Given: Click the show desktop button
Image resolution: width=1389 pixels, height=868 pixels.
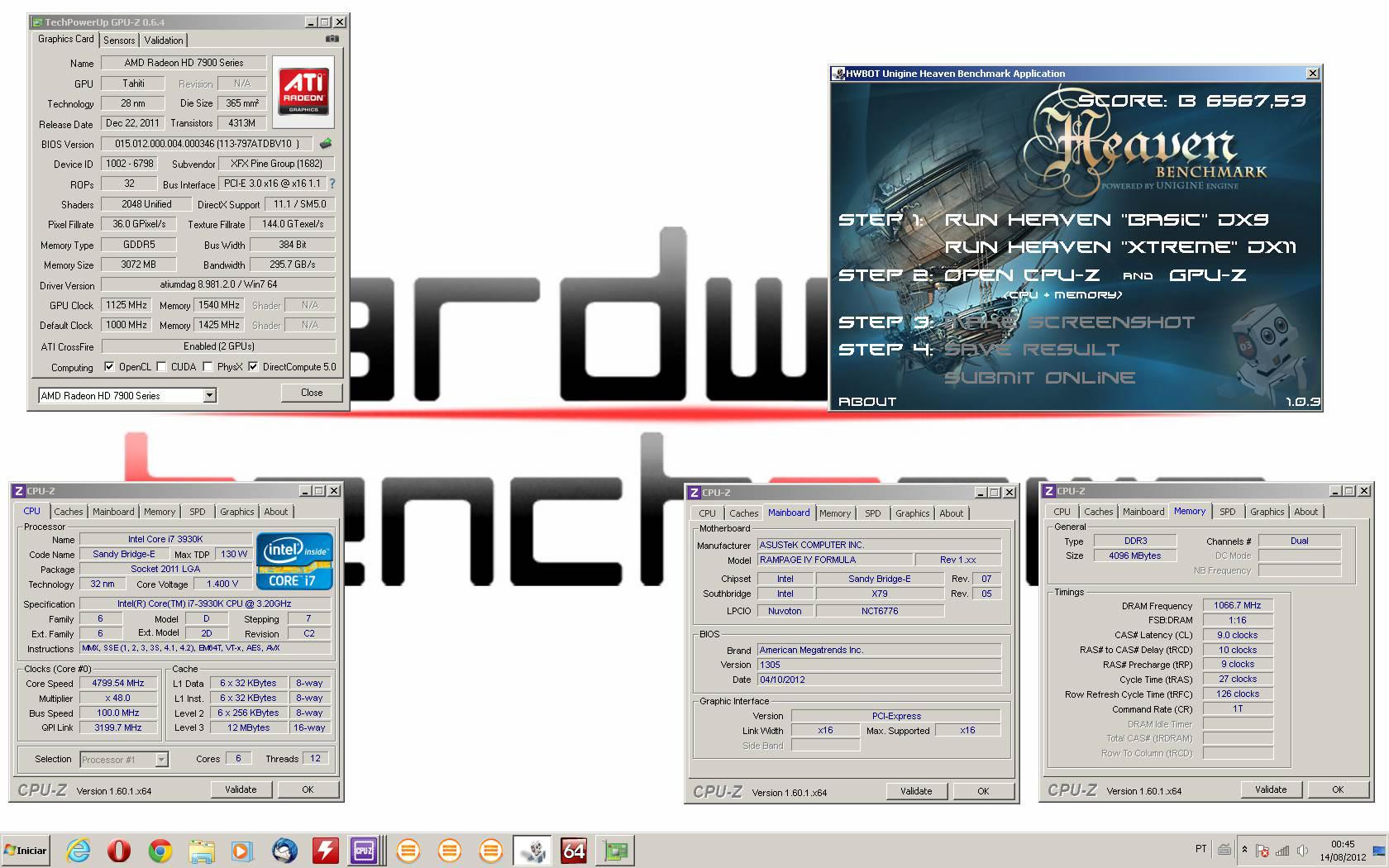Looking at the screenshot, I should [1379, 850].
